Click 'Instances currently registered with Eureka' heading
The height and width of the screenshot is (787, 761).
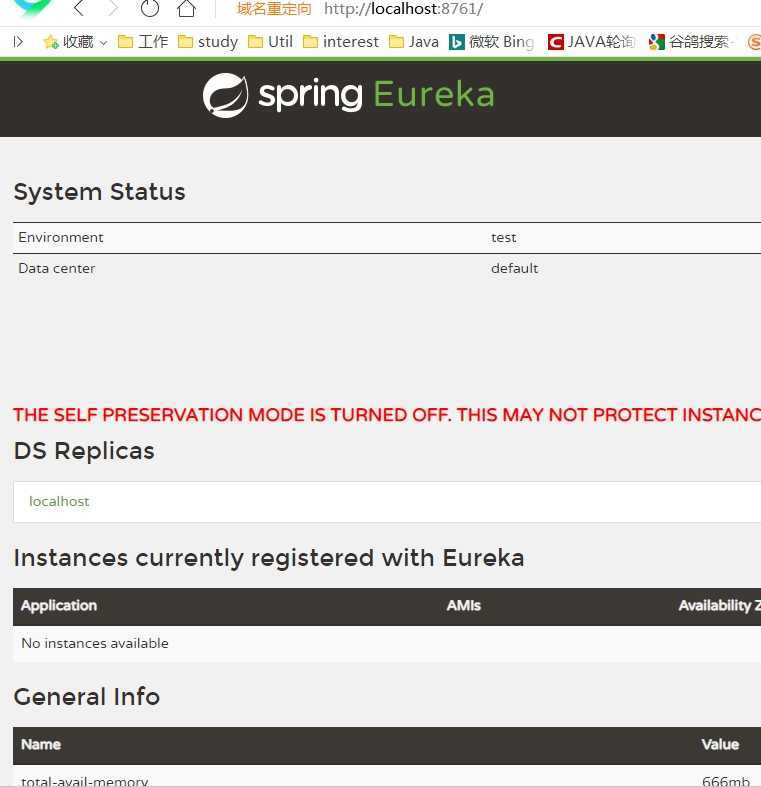coord(269,558)
